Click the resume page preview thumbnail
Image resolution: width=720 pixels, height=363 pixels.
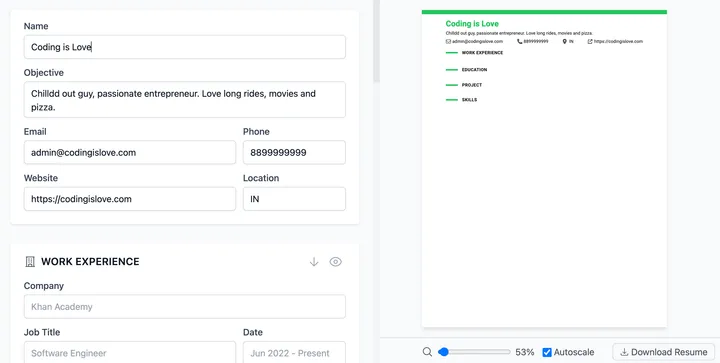tap(544, 169)
